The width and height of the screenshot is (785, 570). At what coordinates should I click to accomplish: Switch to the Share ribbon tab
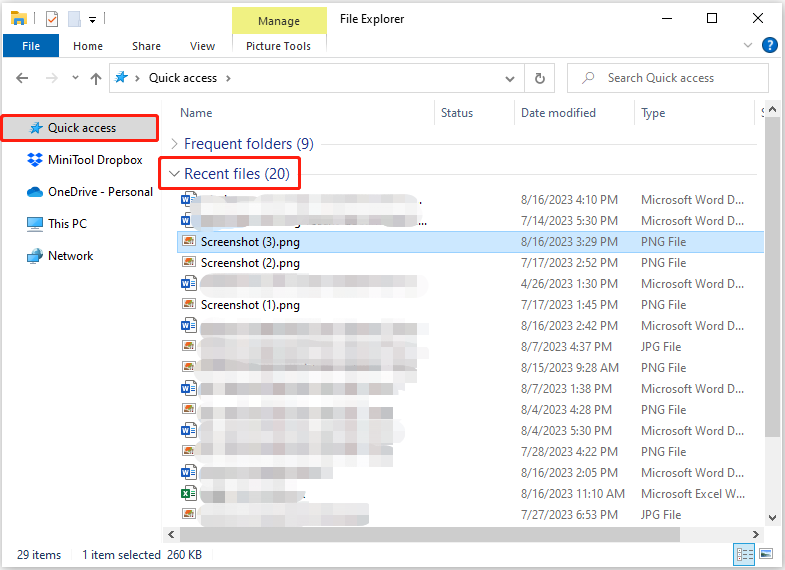[146, 46]
